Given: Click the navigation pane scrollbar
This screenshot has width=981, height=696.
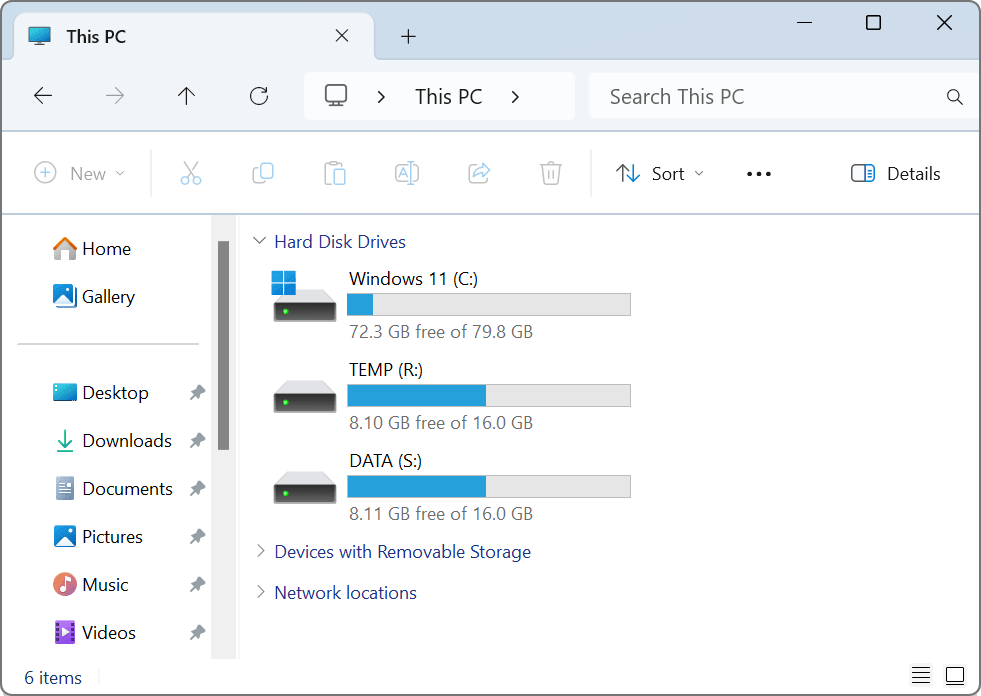Looking at the screenshot, I should (223, 345).
